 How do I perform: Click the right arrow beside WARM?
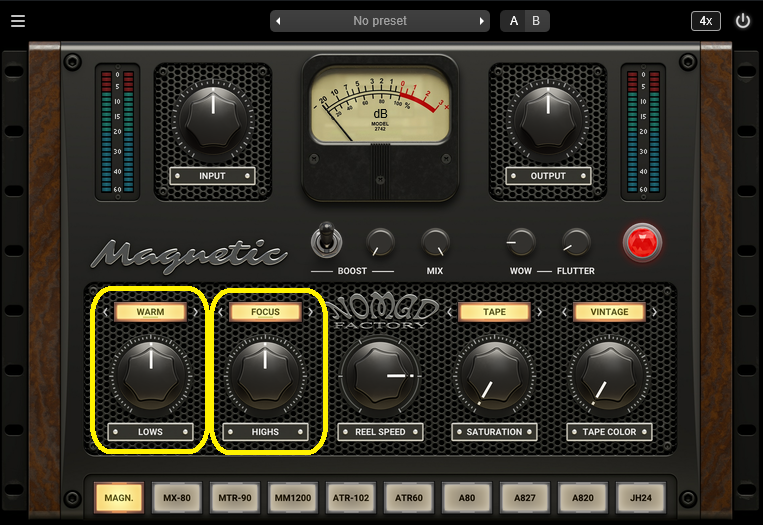point(195,312)
